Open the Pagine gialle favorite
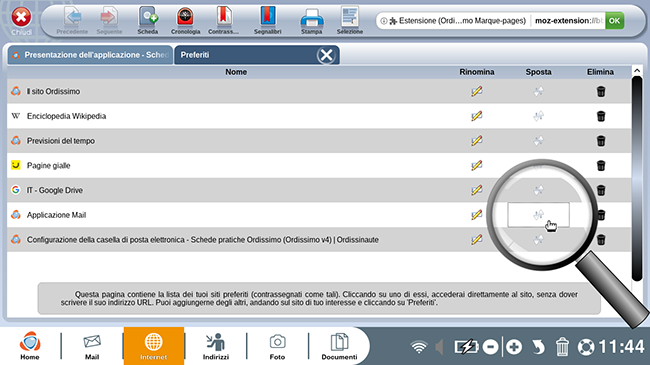The width and height of the screenshot is (650, 365). [x=49, y=165]
